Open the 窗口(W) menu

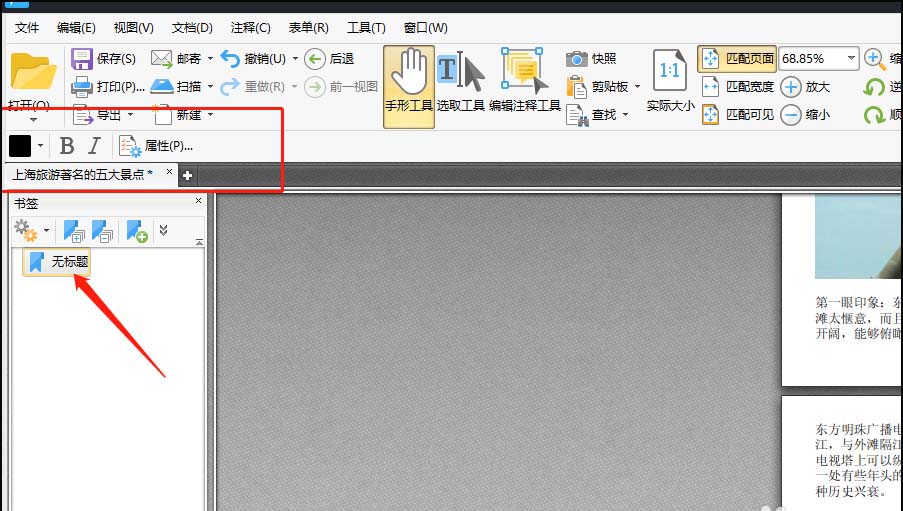425,28
